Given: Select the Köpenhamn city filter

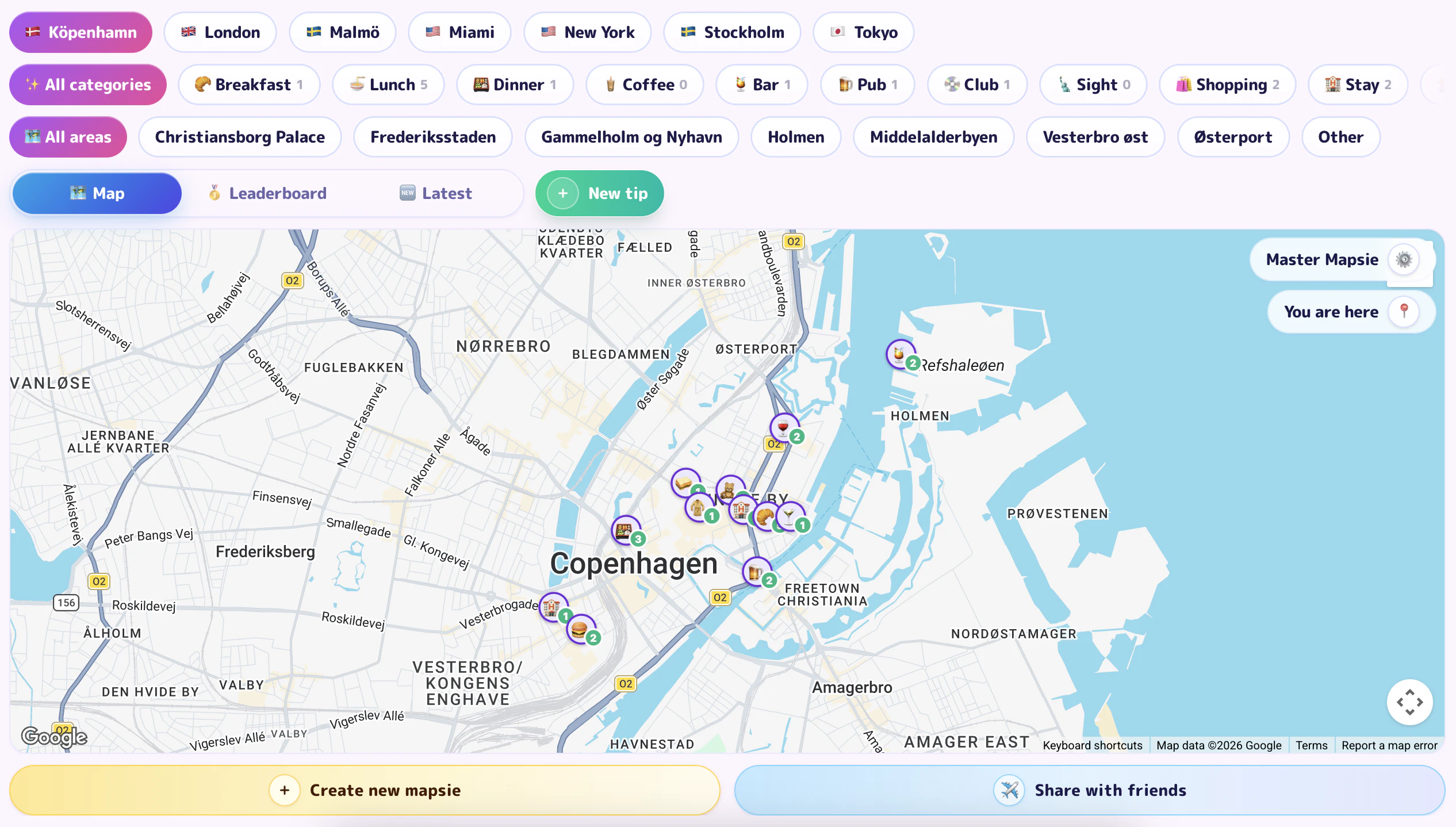Looking at the screenshot, I should click(x=81, y=32).
